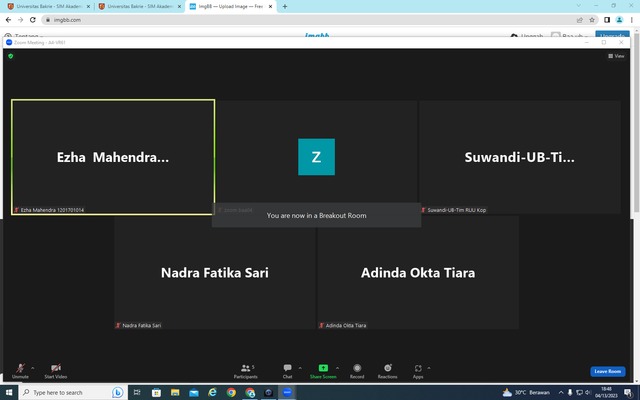Leave the breakout room
This screenshot has height=400, width=640.
(607, 371)
